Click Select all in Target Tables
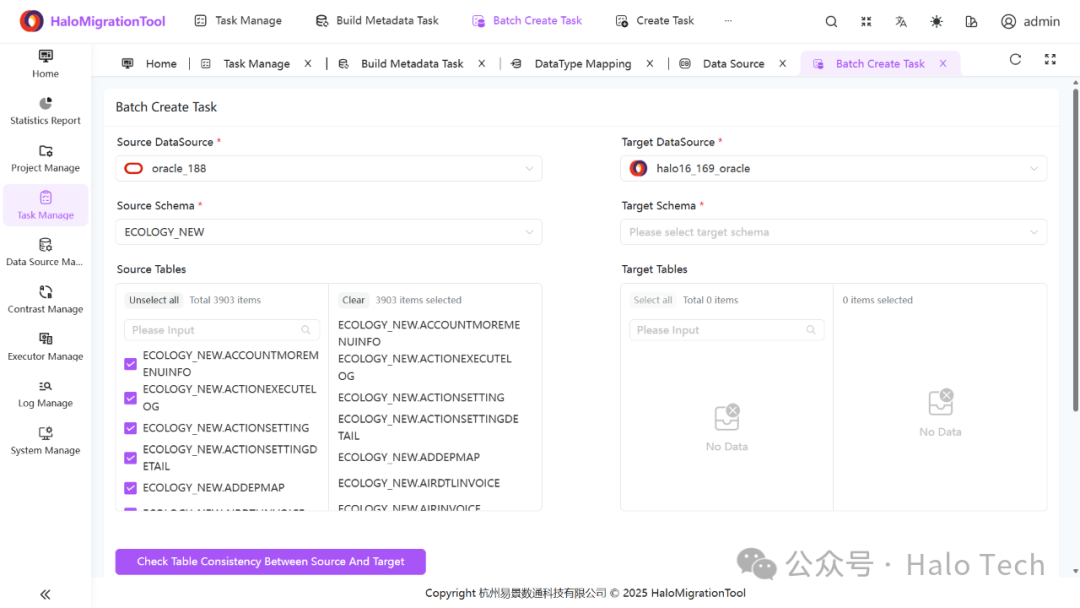 (x=653, y=300)
